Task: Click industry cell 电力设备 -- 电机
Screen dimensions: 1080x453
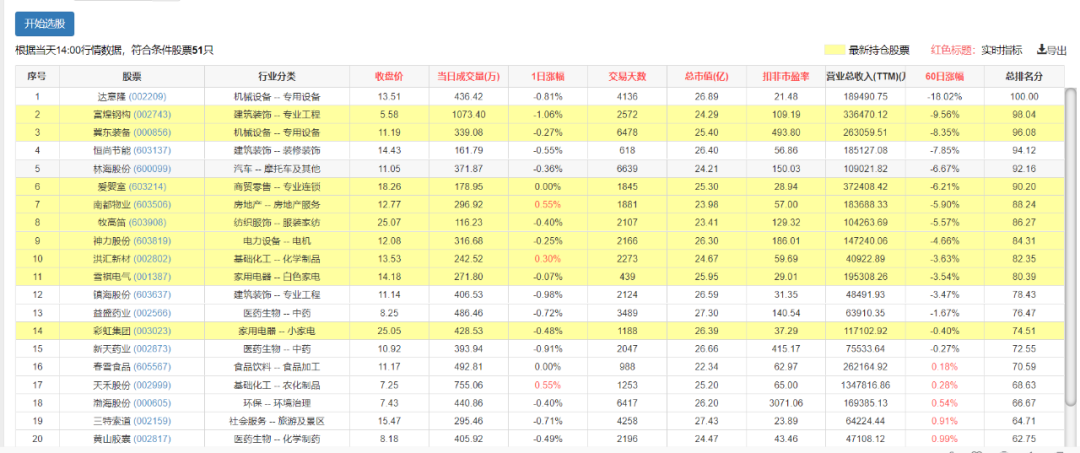Action: click(278, 241)
